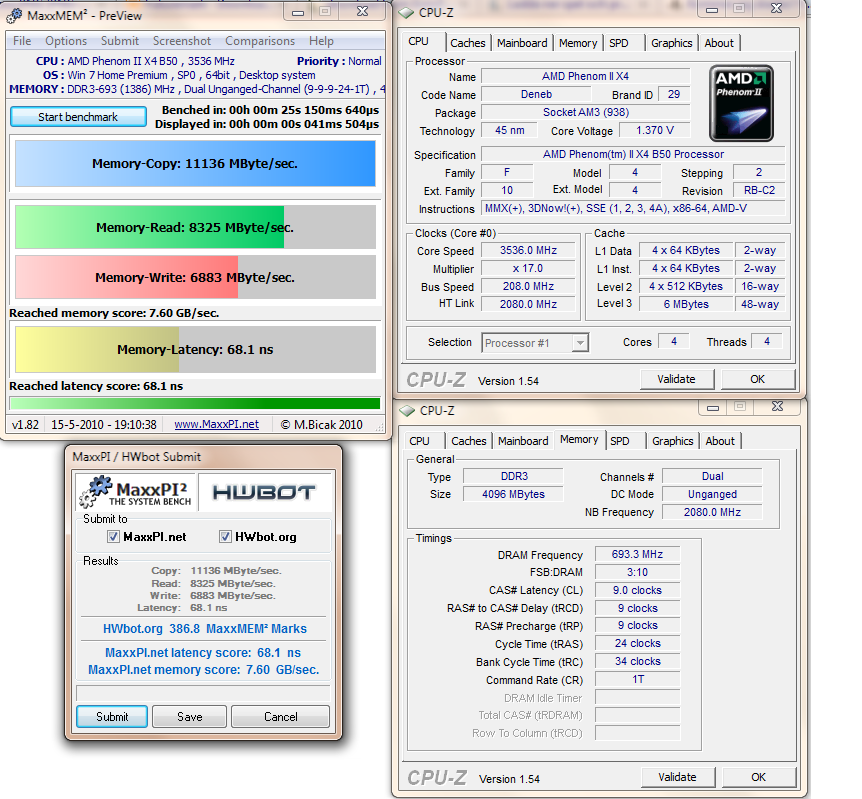This screenshot has width=862, height=799.
Task: Open the Help menu in MaxxMEM
Action: [321, 41]
